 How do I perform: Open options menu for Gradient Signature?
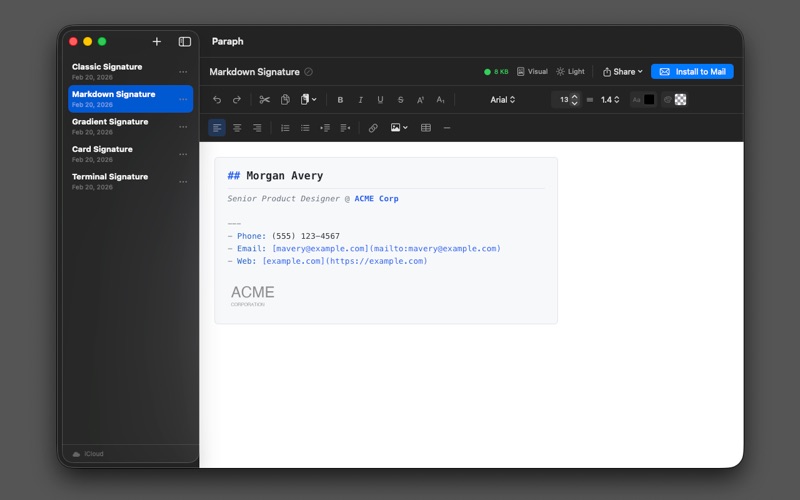pyautogui.click(x=183, y=127)
